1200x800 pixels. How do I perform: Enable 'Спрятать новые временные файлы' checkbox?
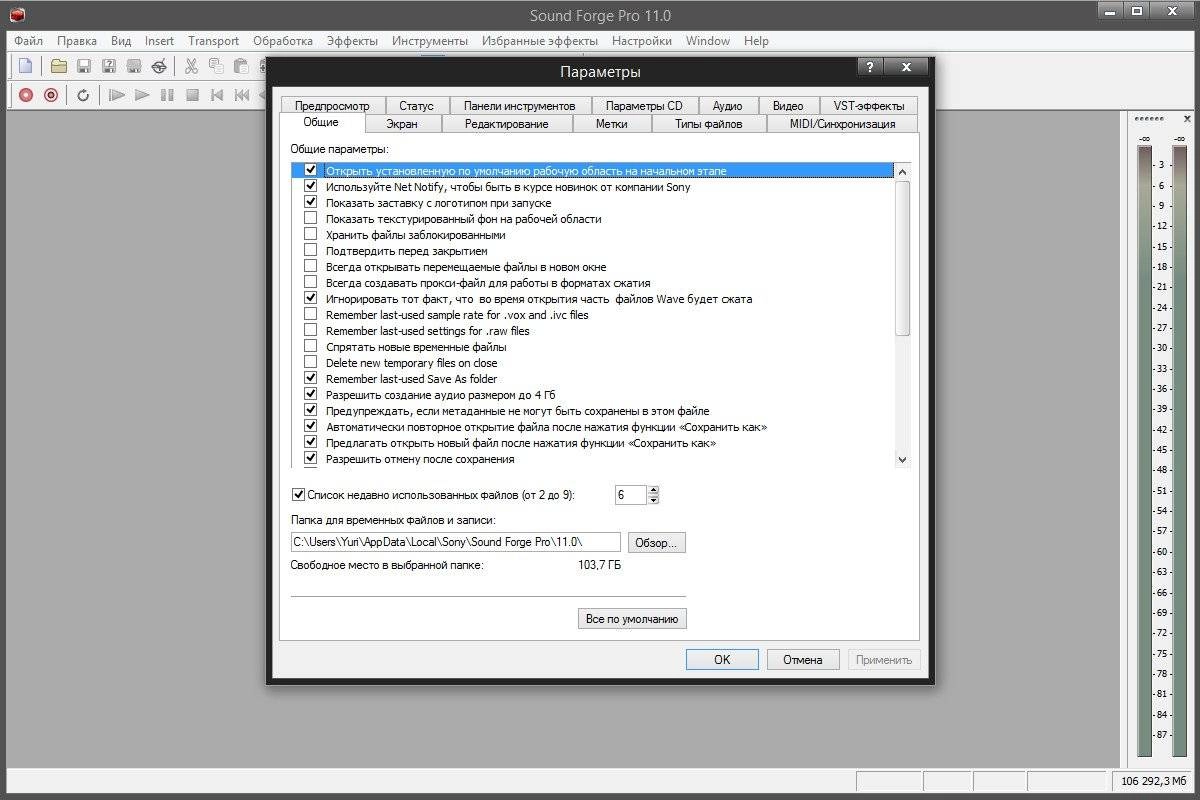click(x=310, y=347)
